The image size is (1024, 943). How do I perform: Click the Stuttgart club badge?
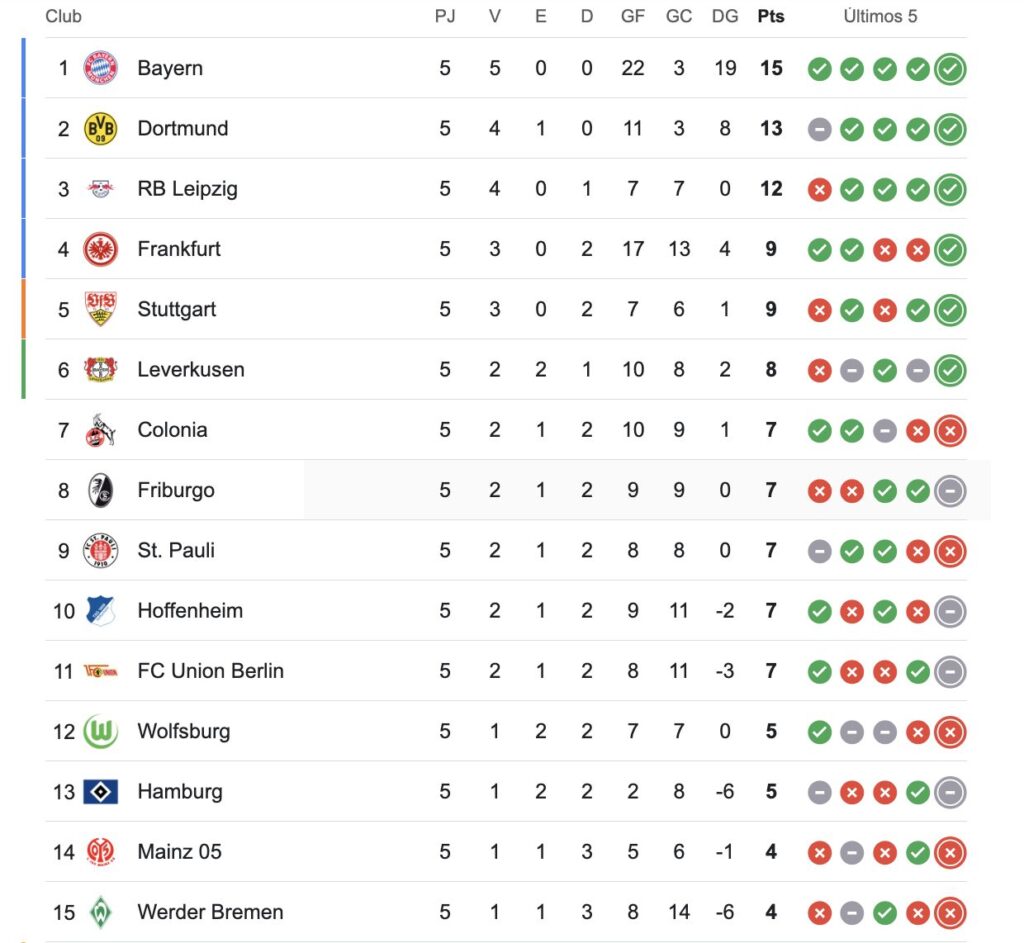[x=100, y=309]
